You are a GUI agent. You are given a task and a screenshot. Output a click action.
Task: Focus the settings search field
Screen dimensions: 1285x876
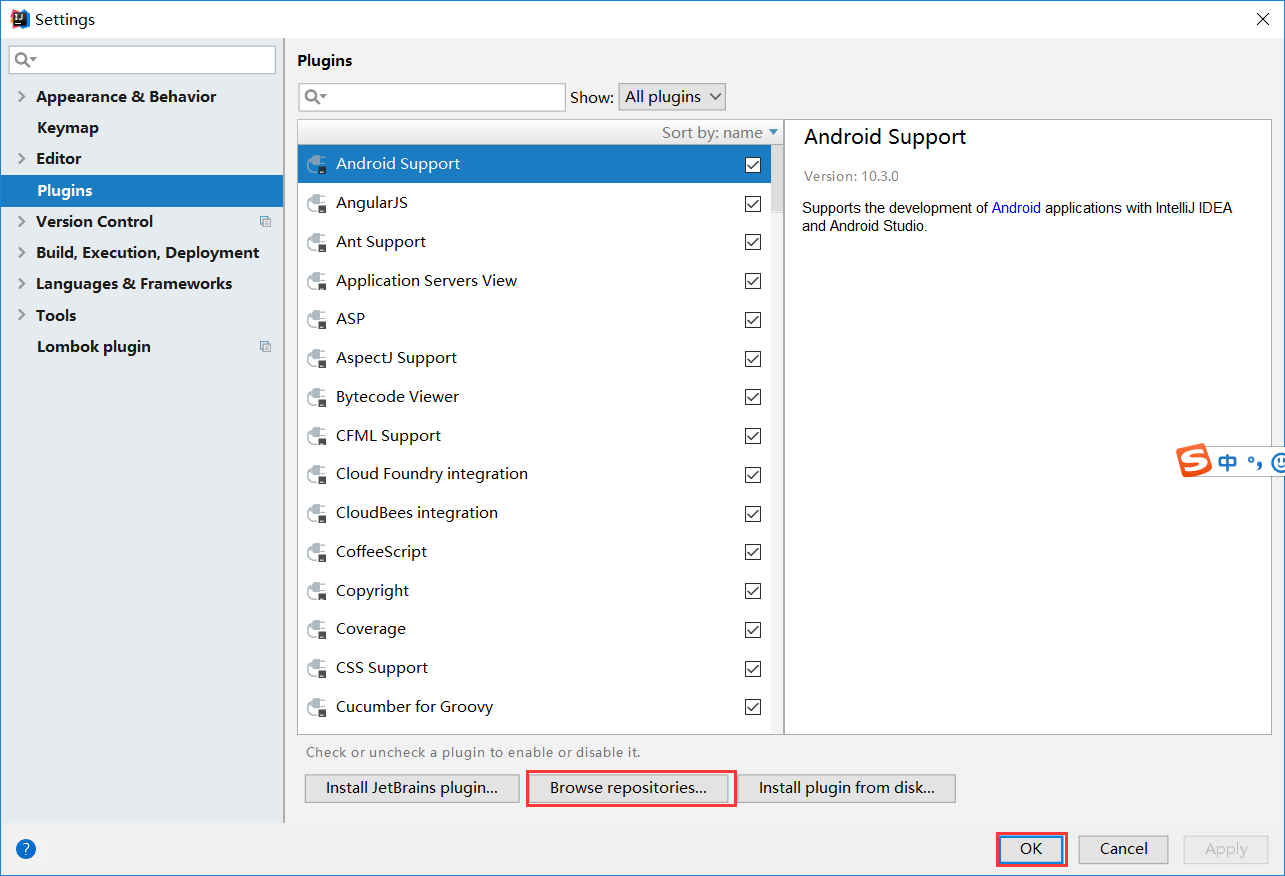click(x=142, y=60)
